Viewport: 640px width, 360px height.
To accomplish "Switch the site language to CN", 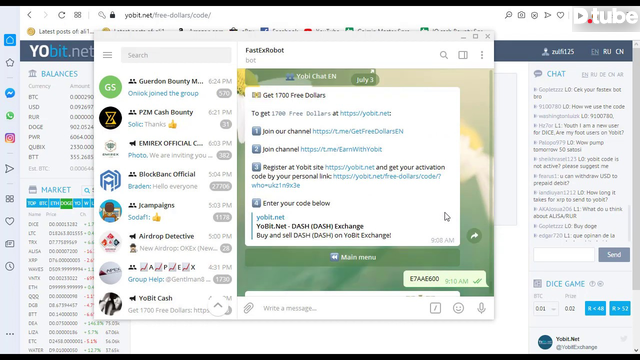I will [620, 52].
